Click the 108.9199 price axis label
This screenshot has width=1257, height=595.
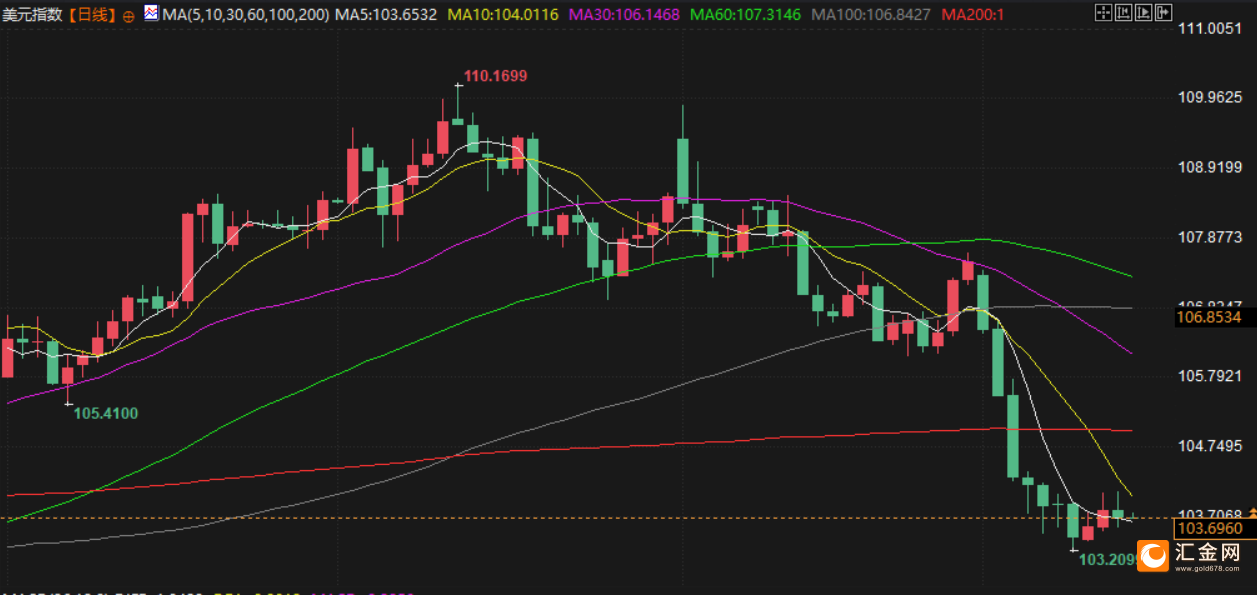coord(1211,168)
